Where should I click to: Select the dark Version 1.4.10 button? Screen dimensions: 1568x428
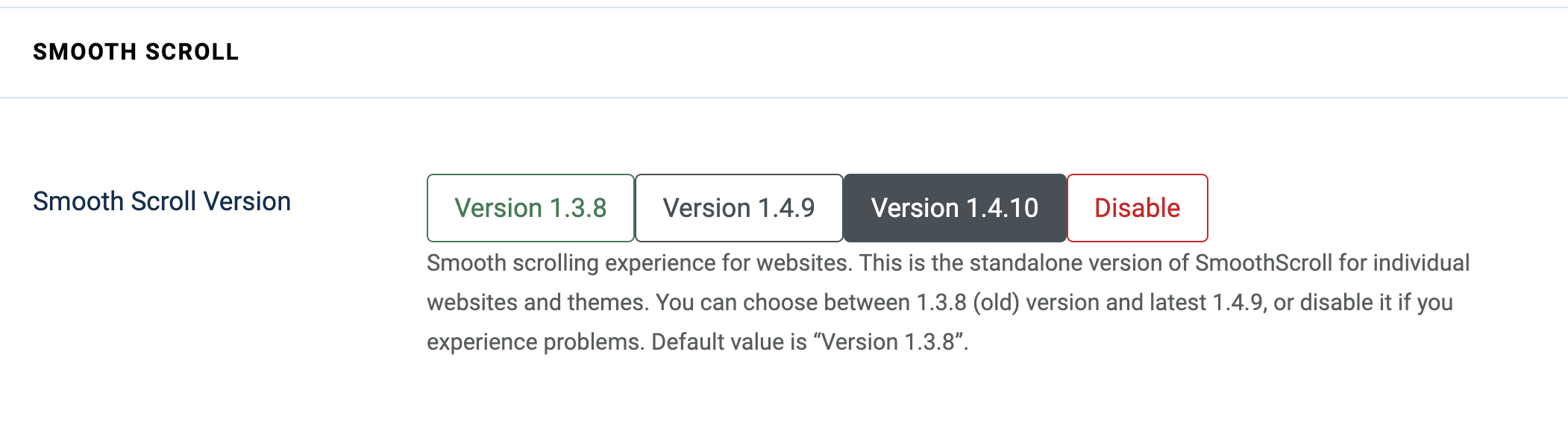pos(954,208)
